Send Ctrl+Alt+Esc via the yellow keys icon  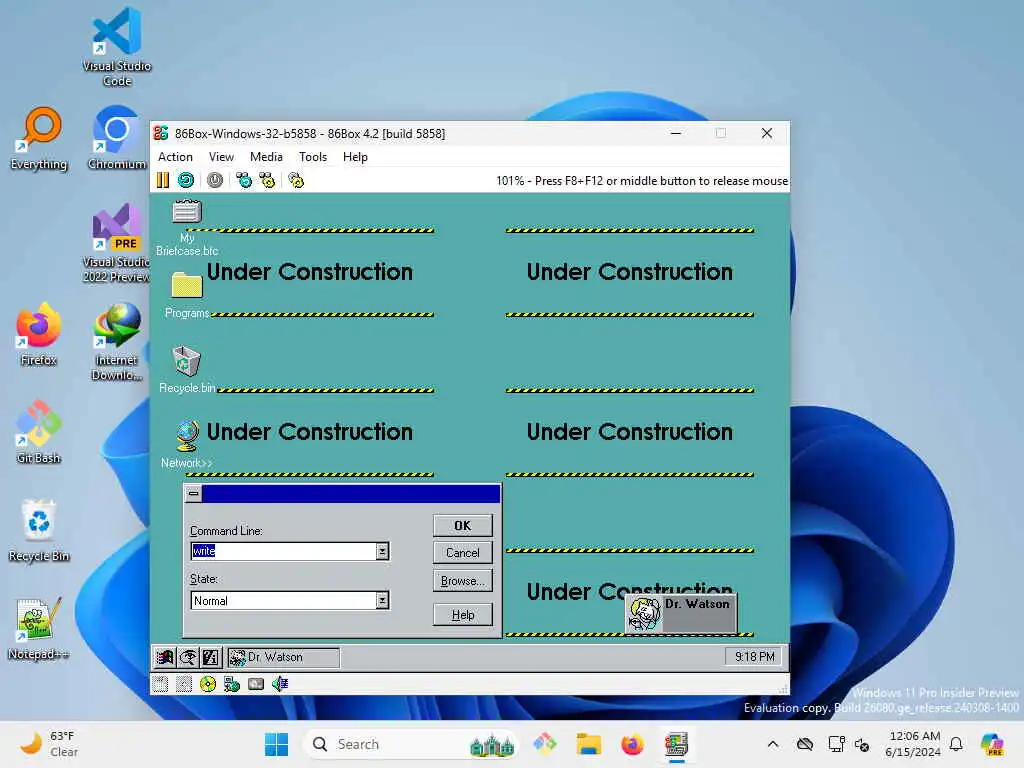[x=267, y=180]
